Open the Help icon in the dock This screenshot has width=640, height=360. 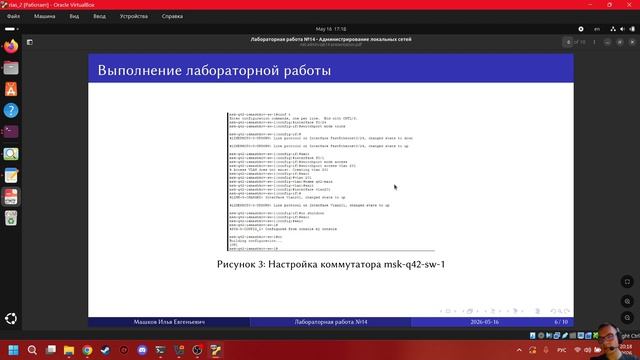pyautogui.click(x=11, y=110)
